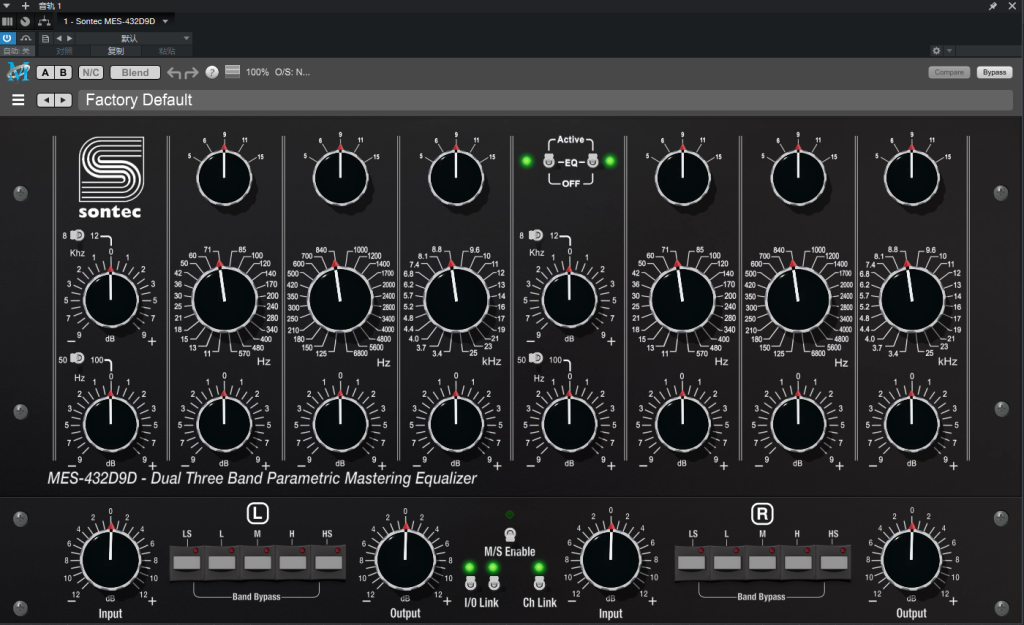1024x625 pixels.
Task: Click the add plus icon at top left
Action: [25, 6]
